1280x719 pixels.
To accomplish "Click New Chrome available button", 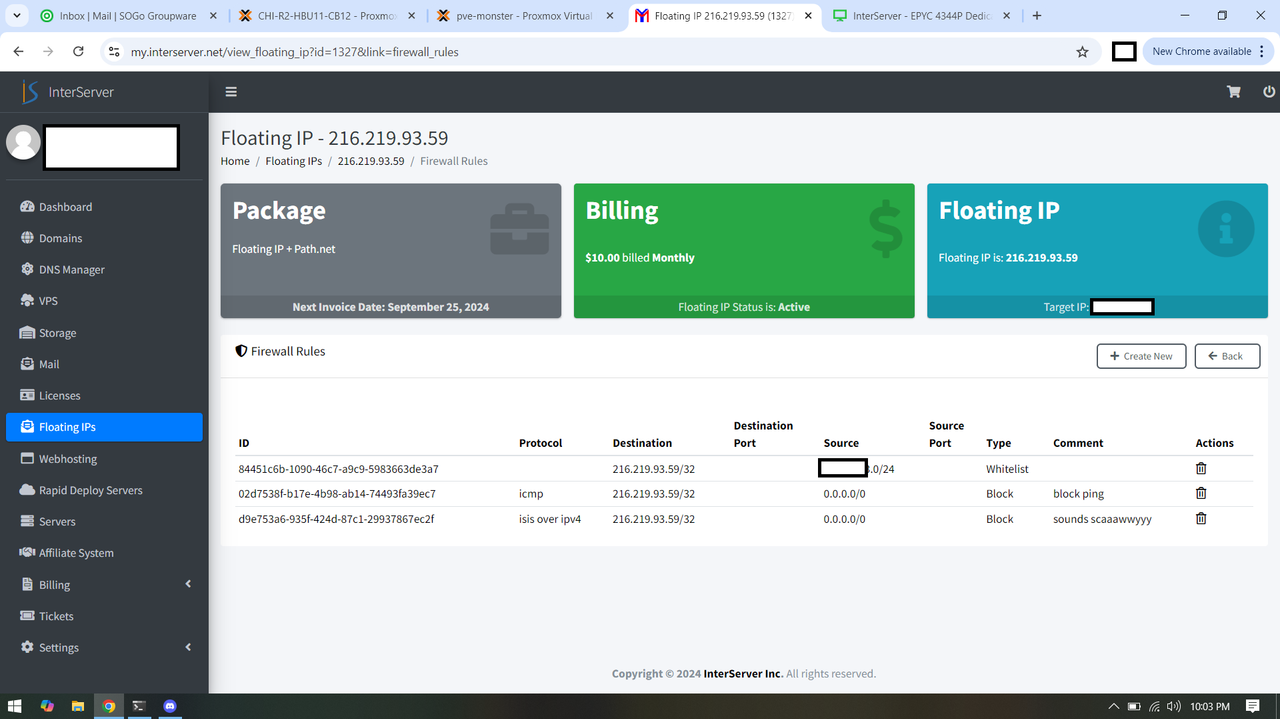I will (x=1208, y=51).
